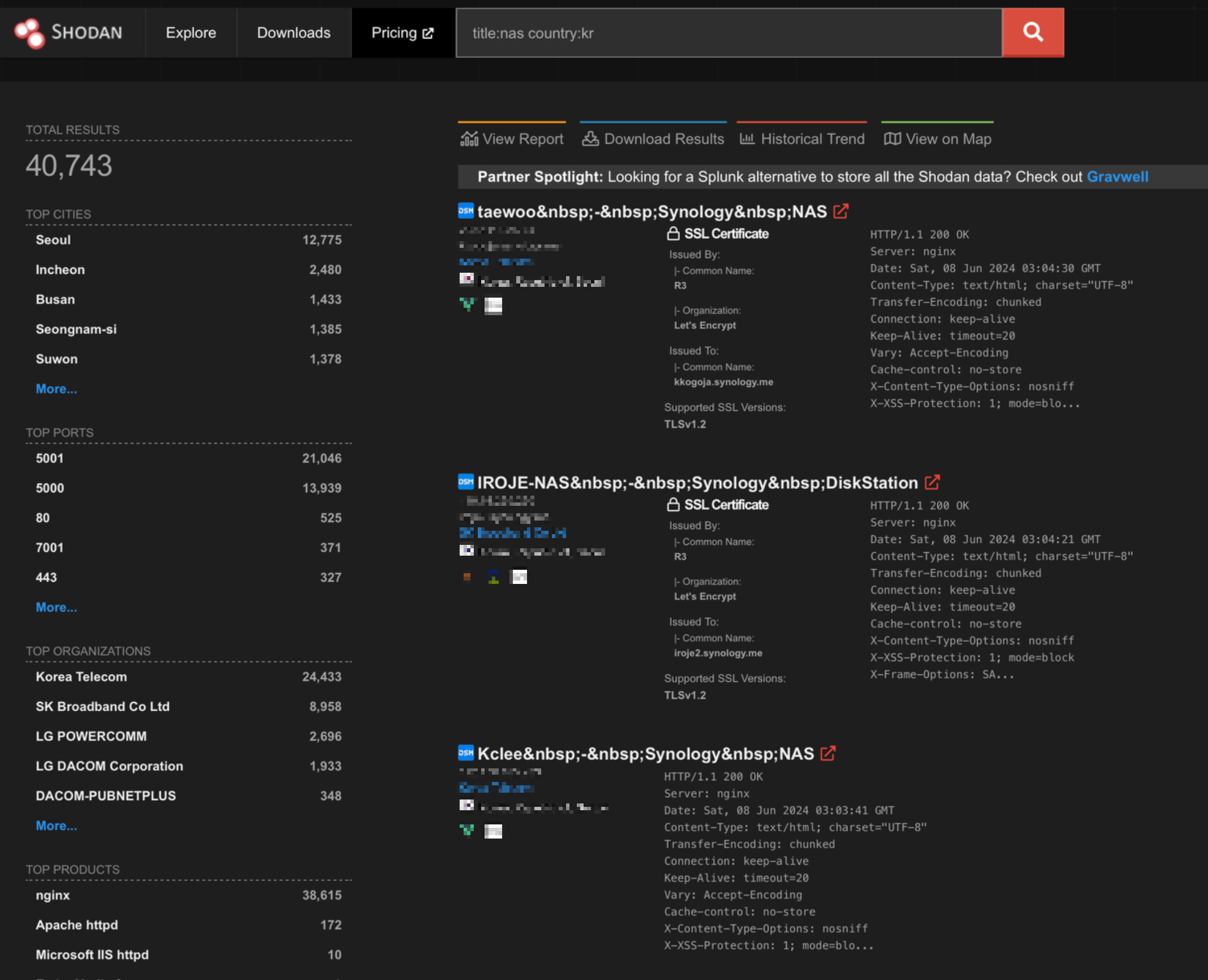The width and height of the screenshot is (1208, 980).
Task: Open Explore in the navigation bar
Action: click(x=191, y=33)
